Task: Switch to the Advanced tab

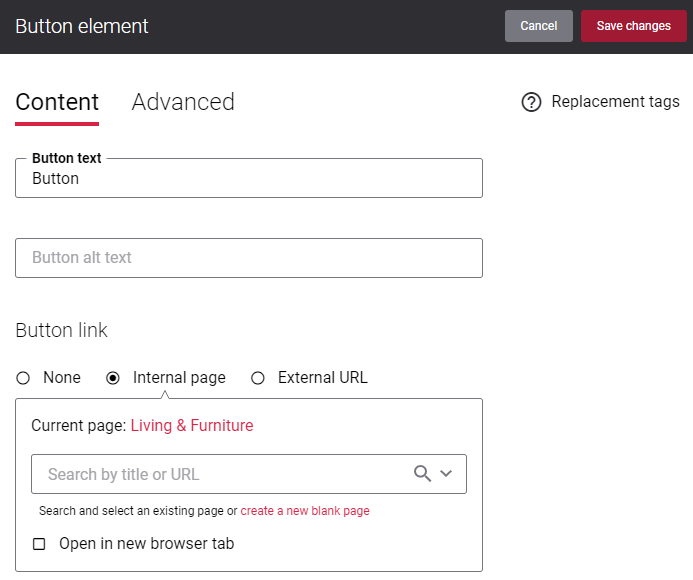Action: [x=183, y=102]
